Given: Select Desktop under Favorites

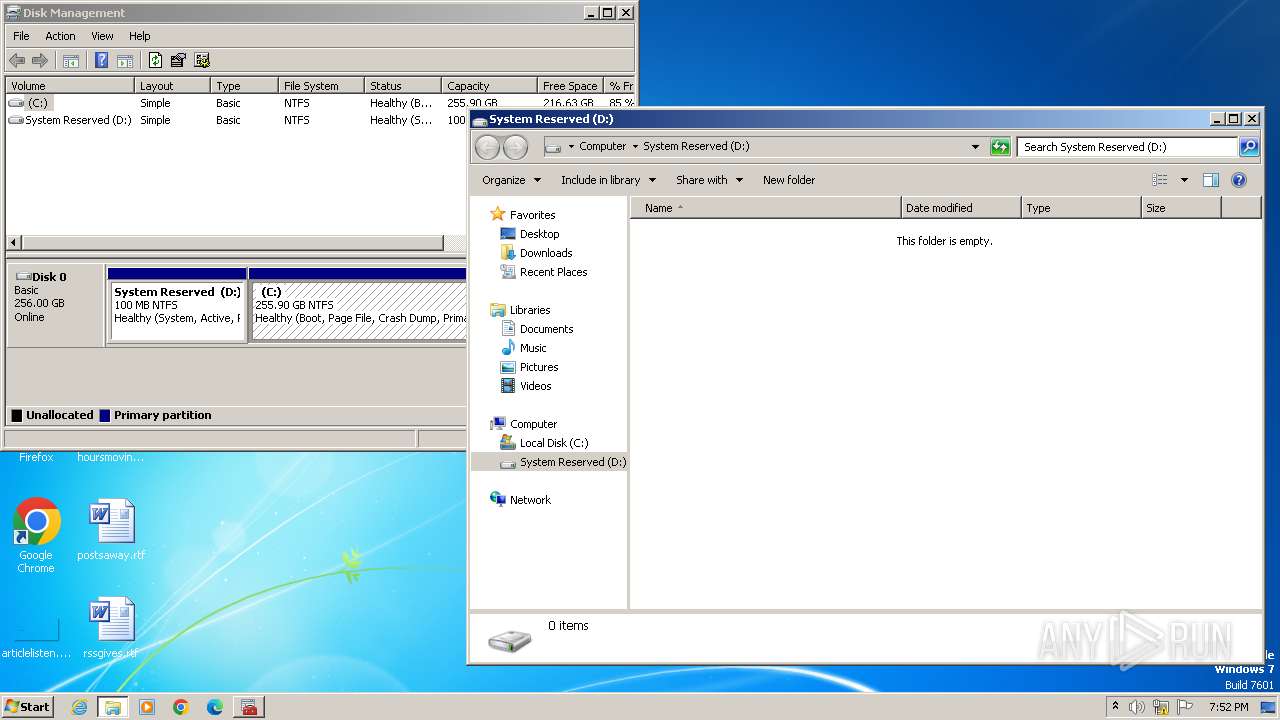Looking at the screenshot, I should [x=539, y=234].
